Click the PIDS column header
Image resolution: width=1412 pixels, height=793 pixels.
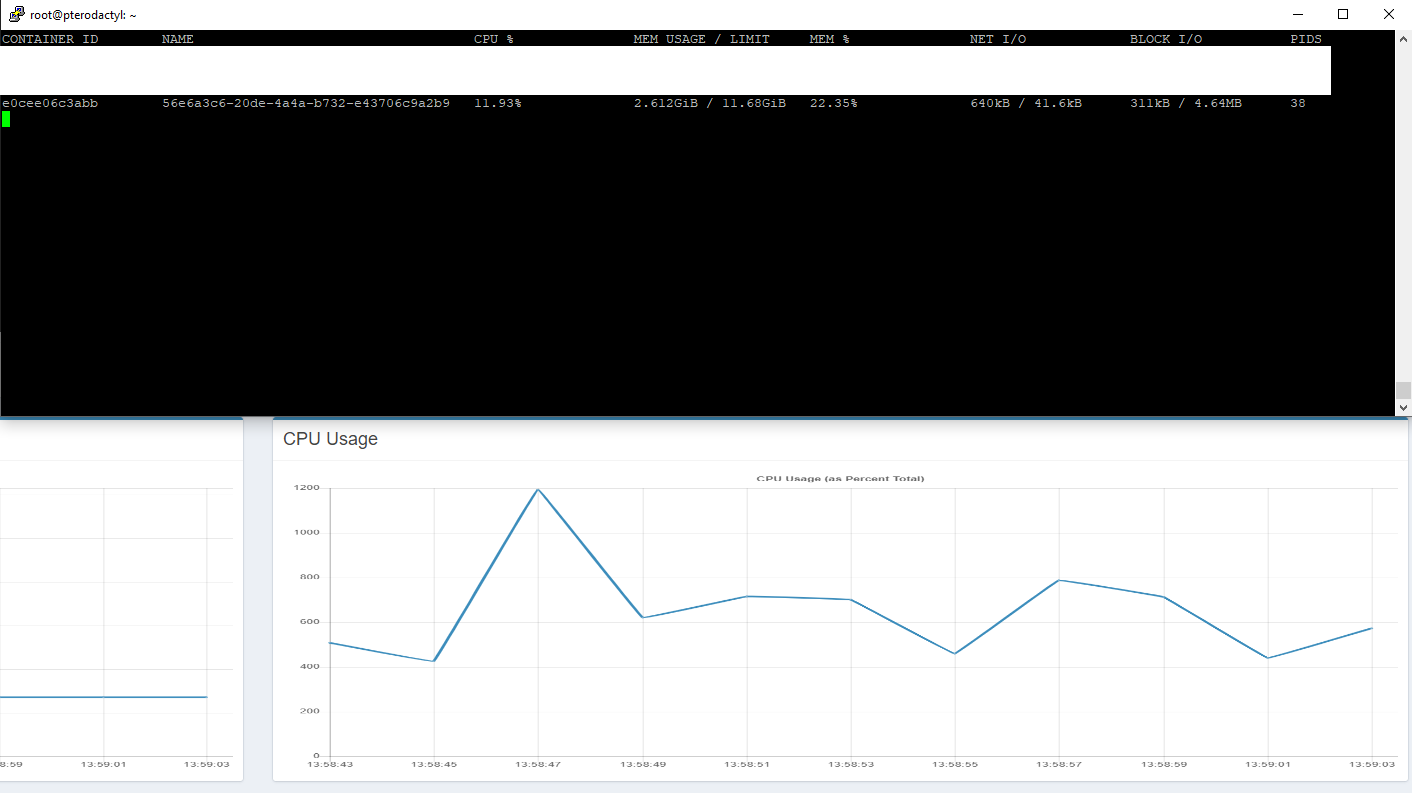point(1306,39)
